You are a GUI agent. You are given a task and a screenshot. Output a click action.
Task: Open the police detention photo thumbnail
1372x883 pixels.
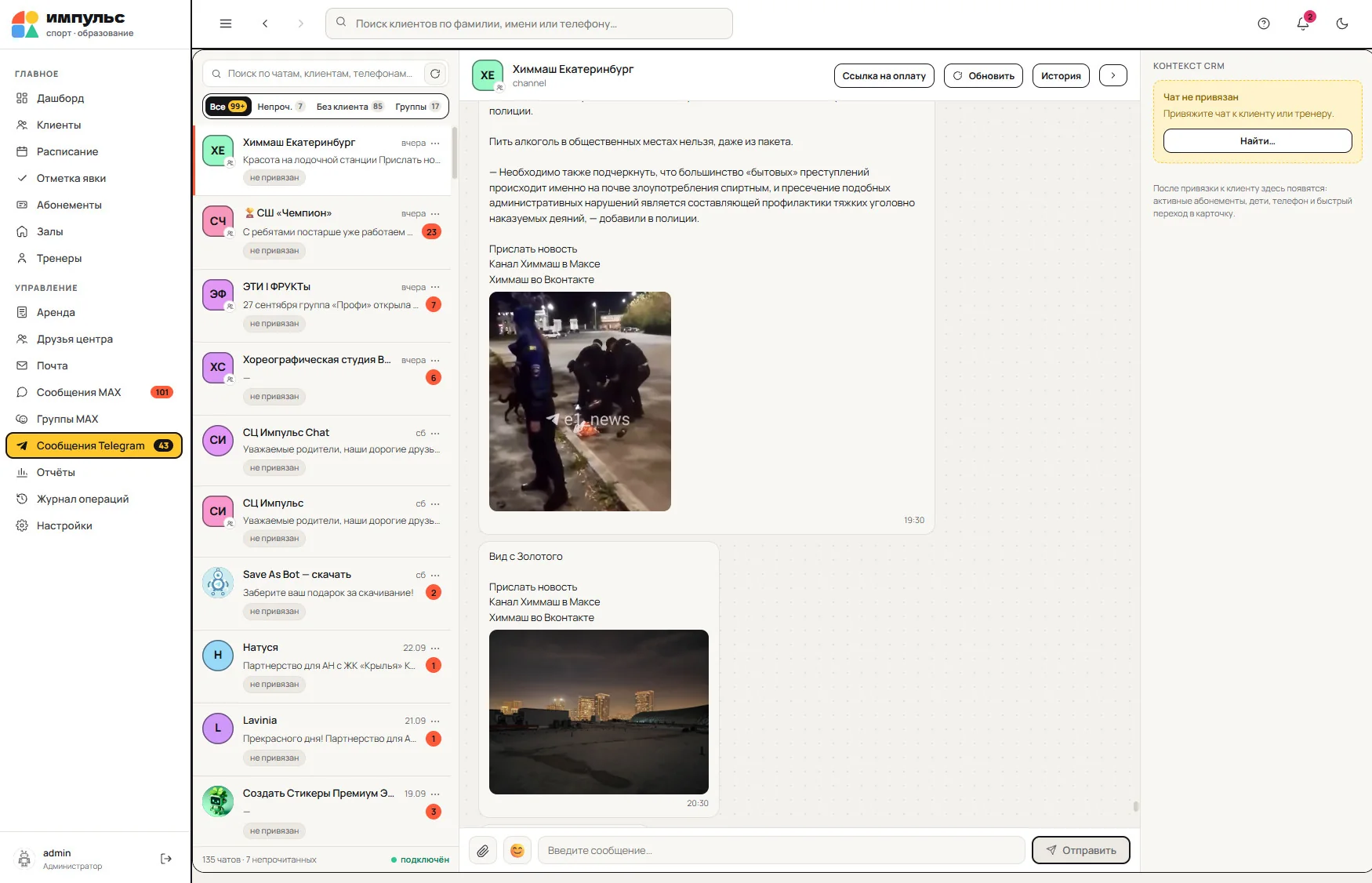click(580, 402)
